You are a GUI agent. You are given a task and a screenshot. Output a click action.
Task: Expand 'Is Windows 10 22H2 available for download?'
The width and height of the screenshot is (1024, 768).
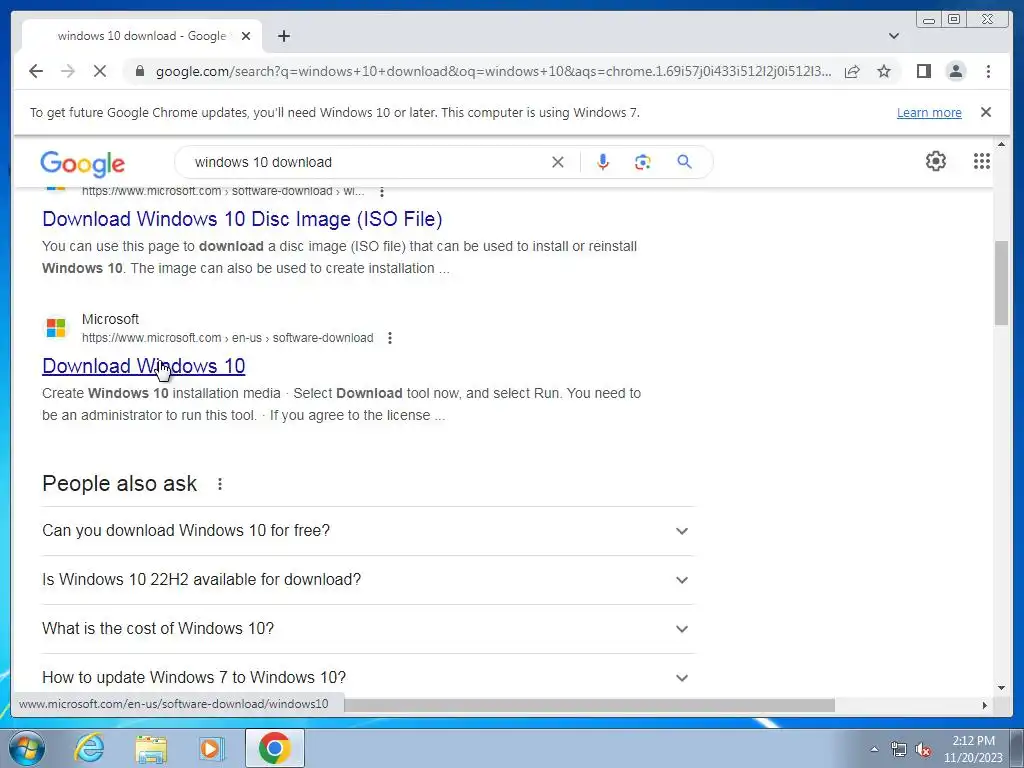click(x=368, y=580)
